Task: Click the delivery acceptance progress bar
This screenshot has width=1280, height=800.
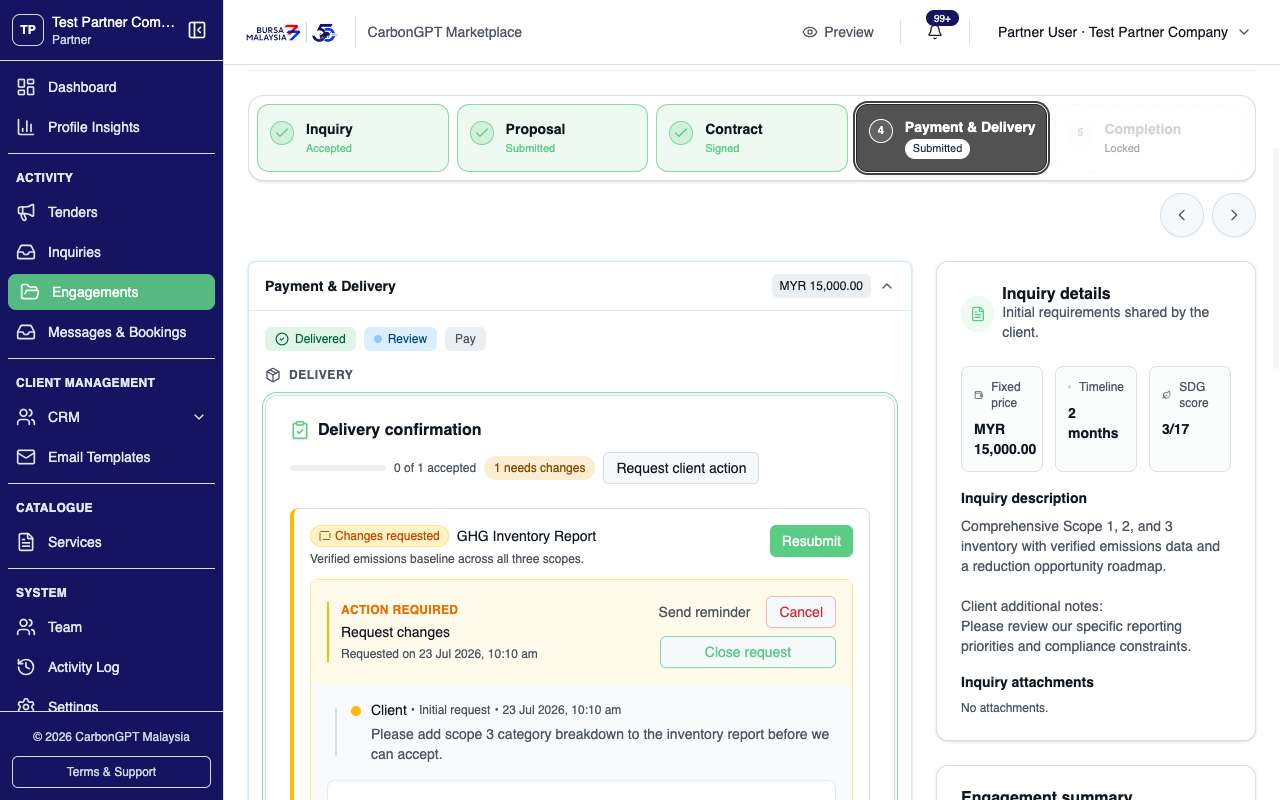Action: click(x=338, y=468)
